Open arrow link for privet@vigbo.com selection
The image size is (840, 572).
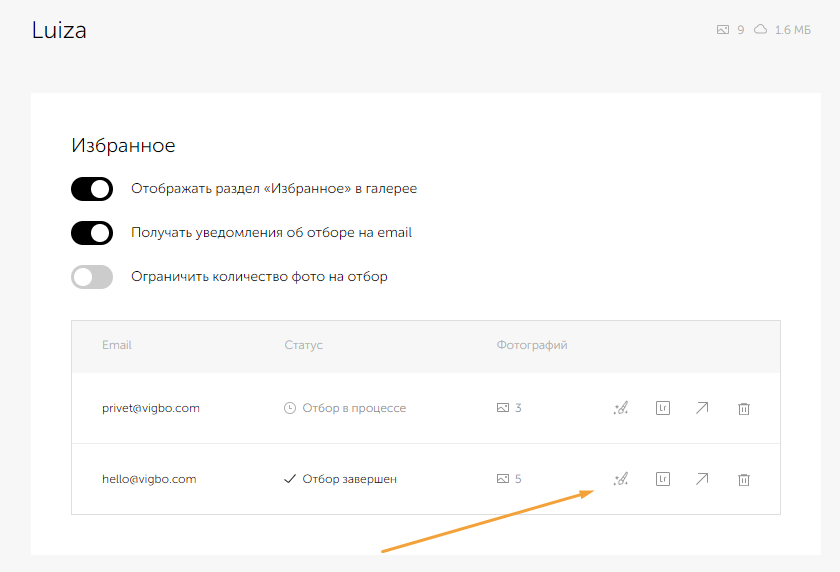tap(702, 408)
